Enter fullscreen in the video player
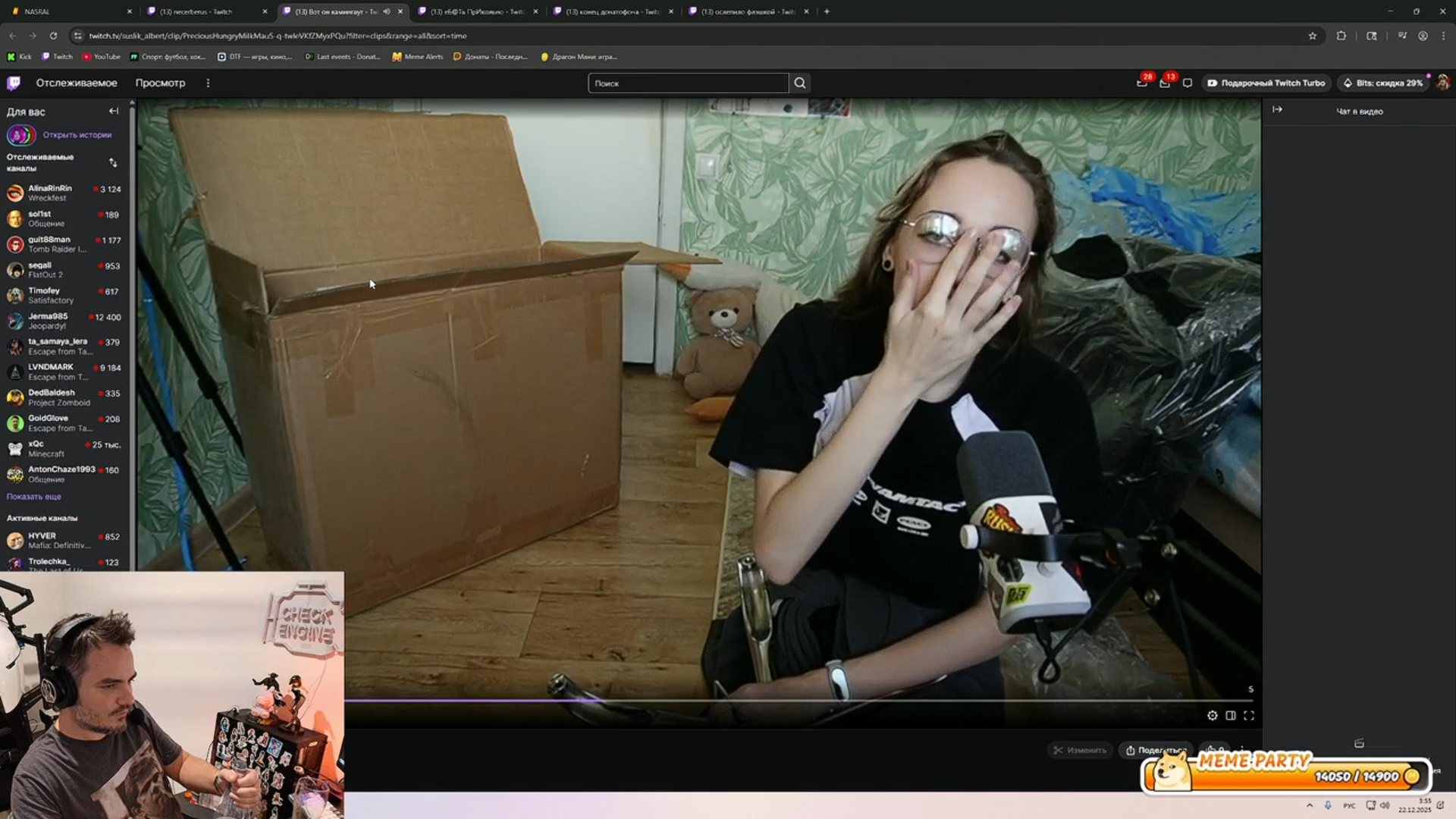 coord(1248,715)
